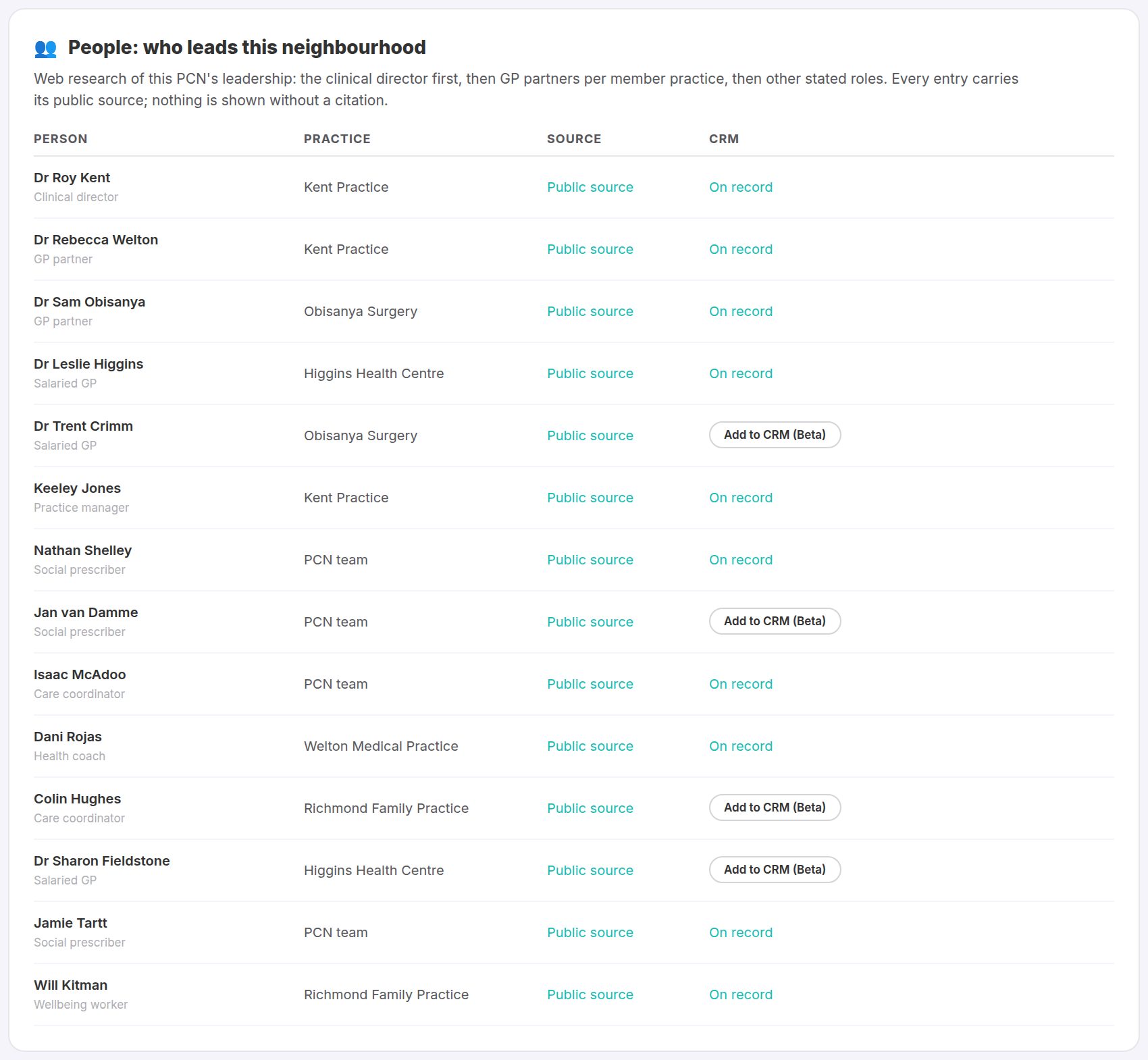Click the PRACTICE column header
Viewport: 1148px width, 1060px height.
tap(337, 139)
